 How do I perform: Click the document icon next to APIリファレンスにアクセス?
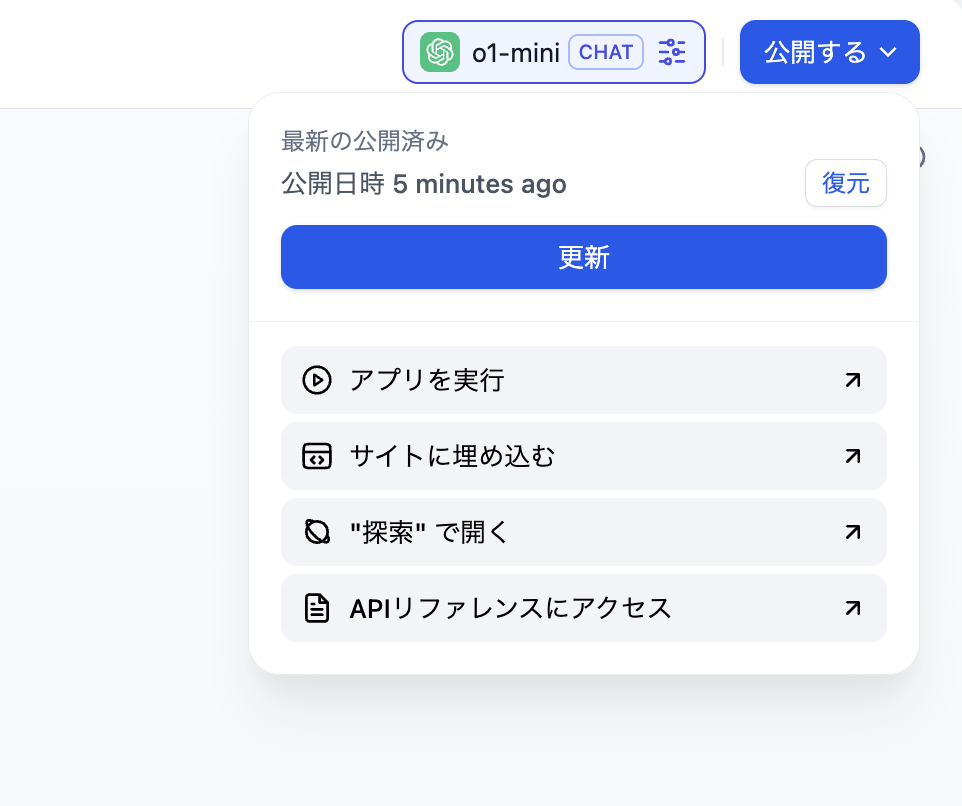pyautogui.click(x=316, y=608)
